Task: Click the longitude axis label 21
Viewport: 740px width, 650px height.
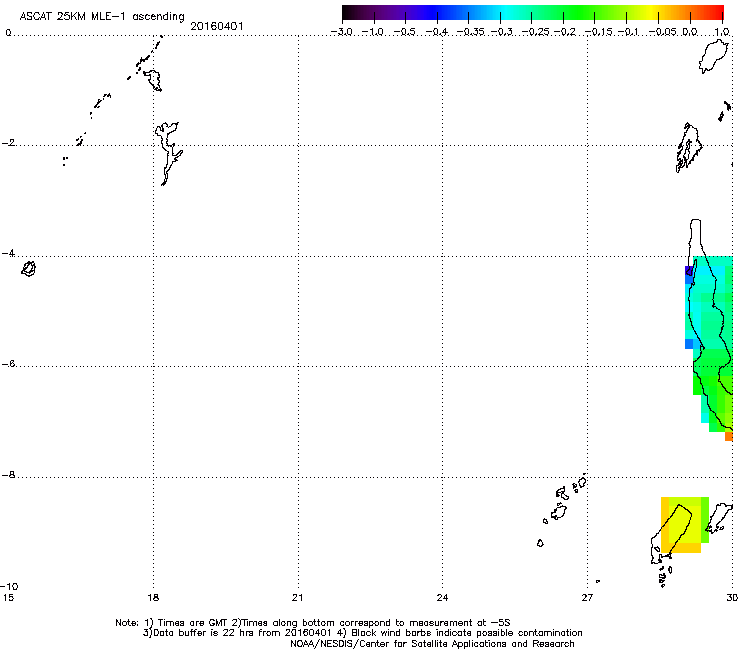Action: point(298,598)
